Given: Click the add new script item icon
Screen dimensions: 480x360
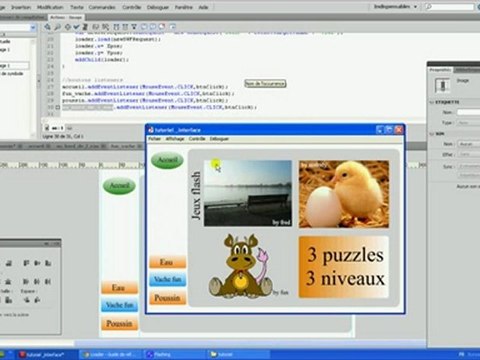Looking at the screenshot, I should click(48, 27).
